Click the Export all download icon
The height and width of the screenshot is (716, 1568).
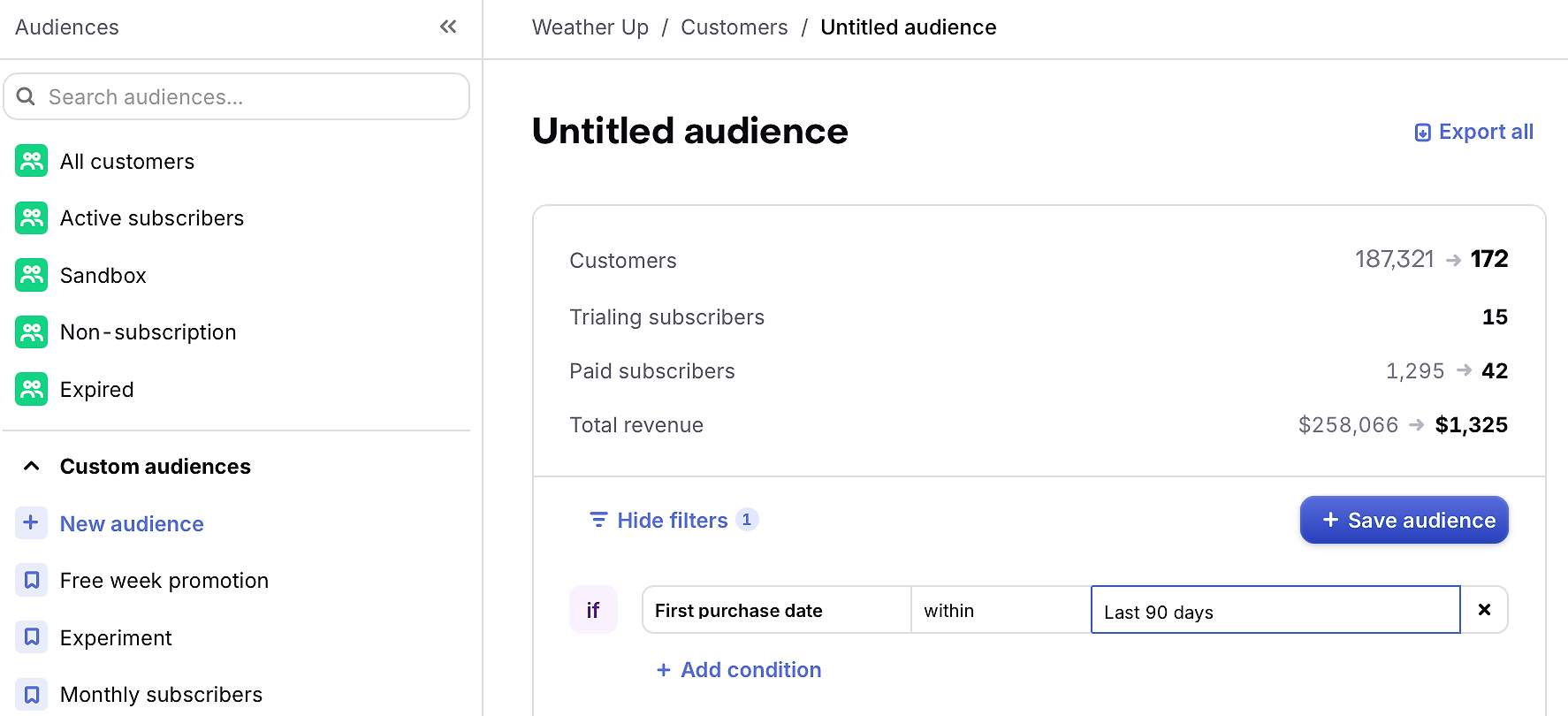pos(1422,133)
